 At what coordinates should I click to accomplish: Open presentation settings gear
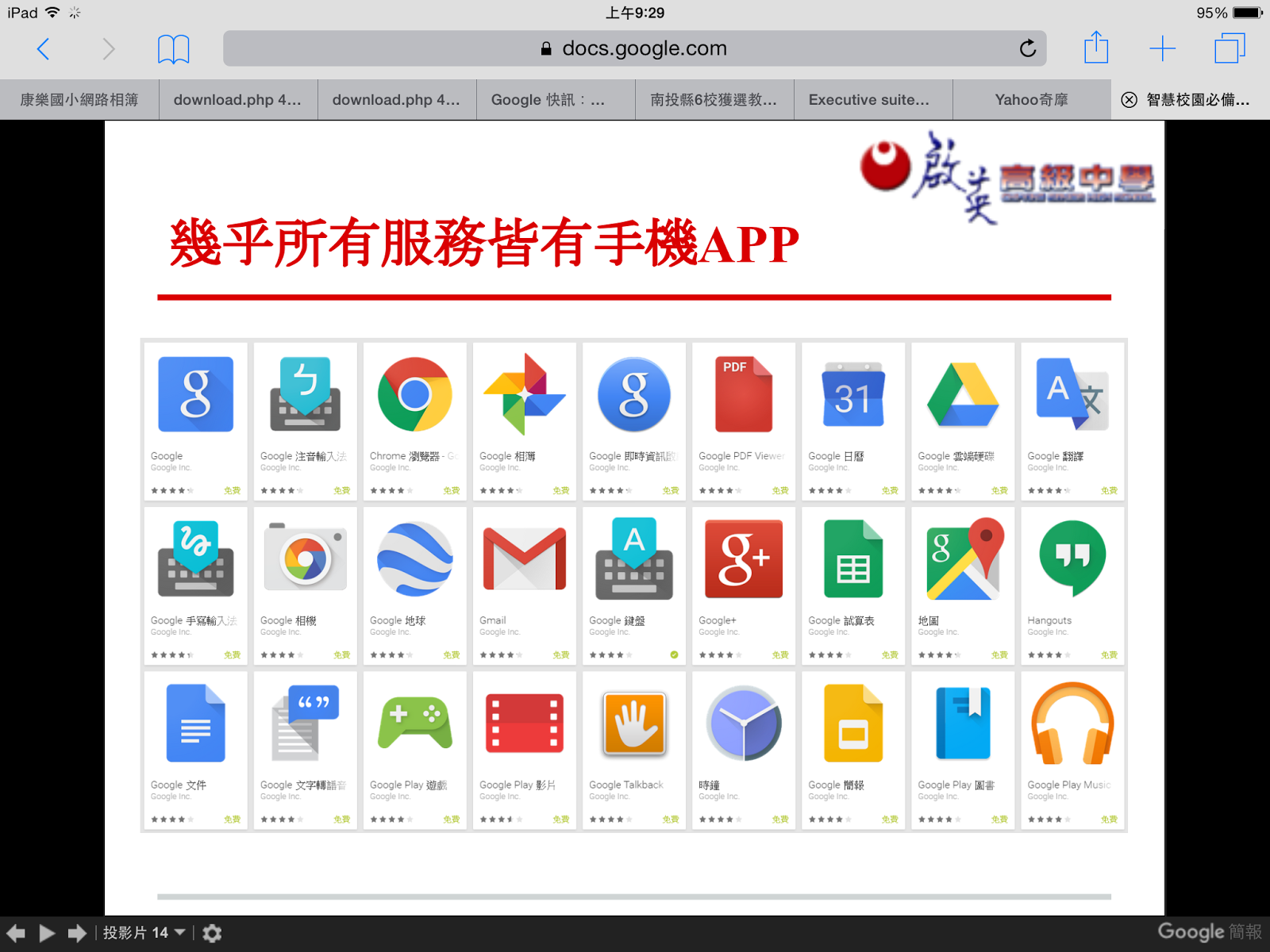click(212, 933)
